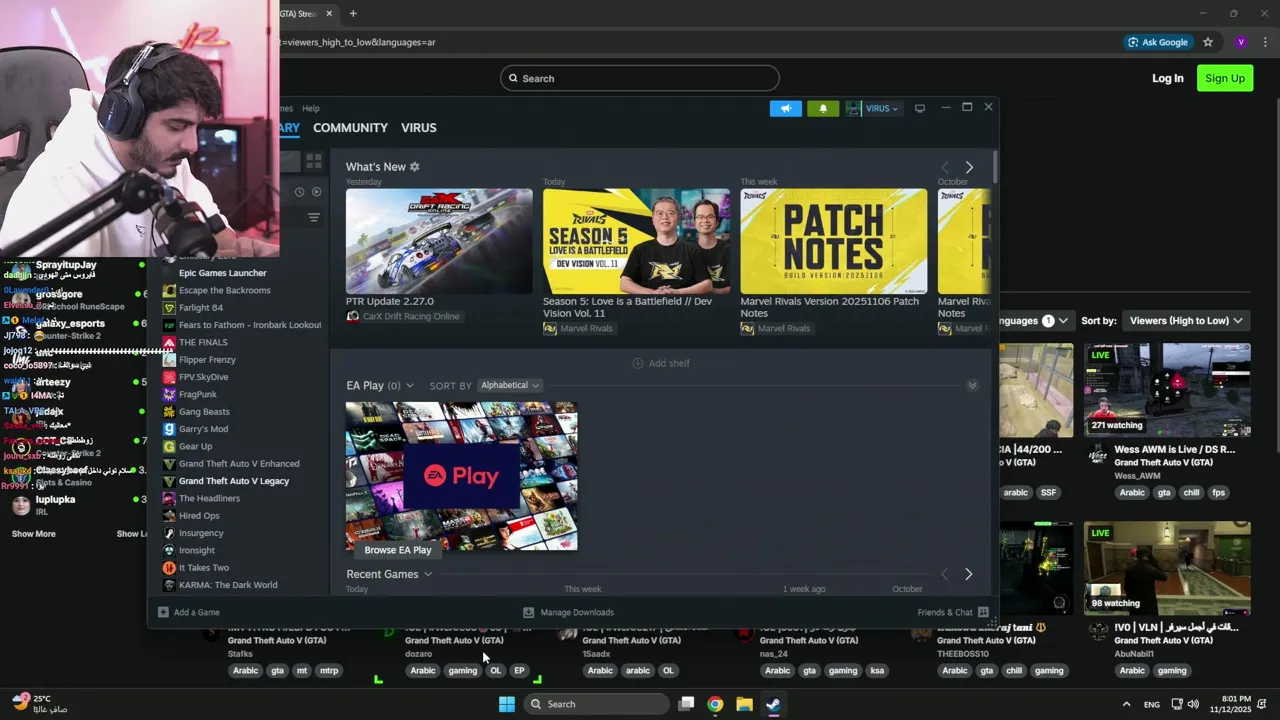Open the COMMUNITY tab in Steam
Image resolution: width=1280 pixels, height=720 pixels.
tap(350, 128)
